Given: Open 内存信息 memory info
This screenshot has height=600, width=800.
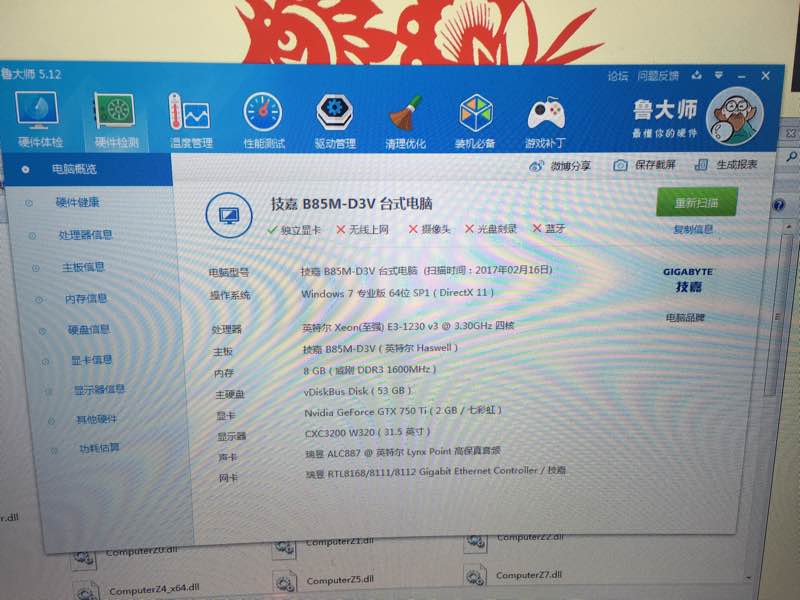Looking at the screenshot, I should pos(86,298).
